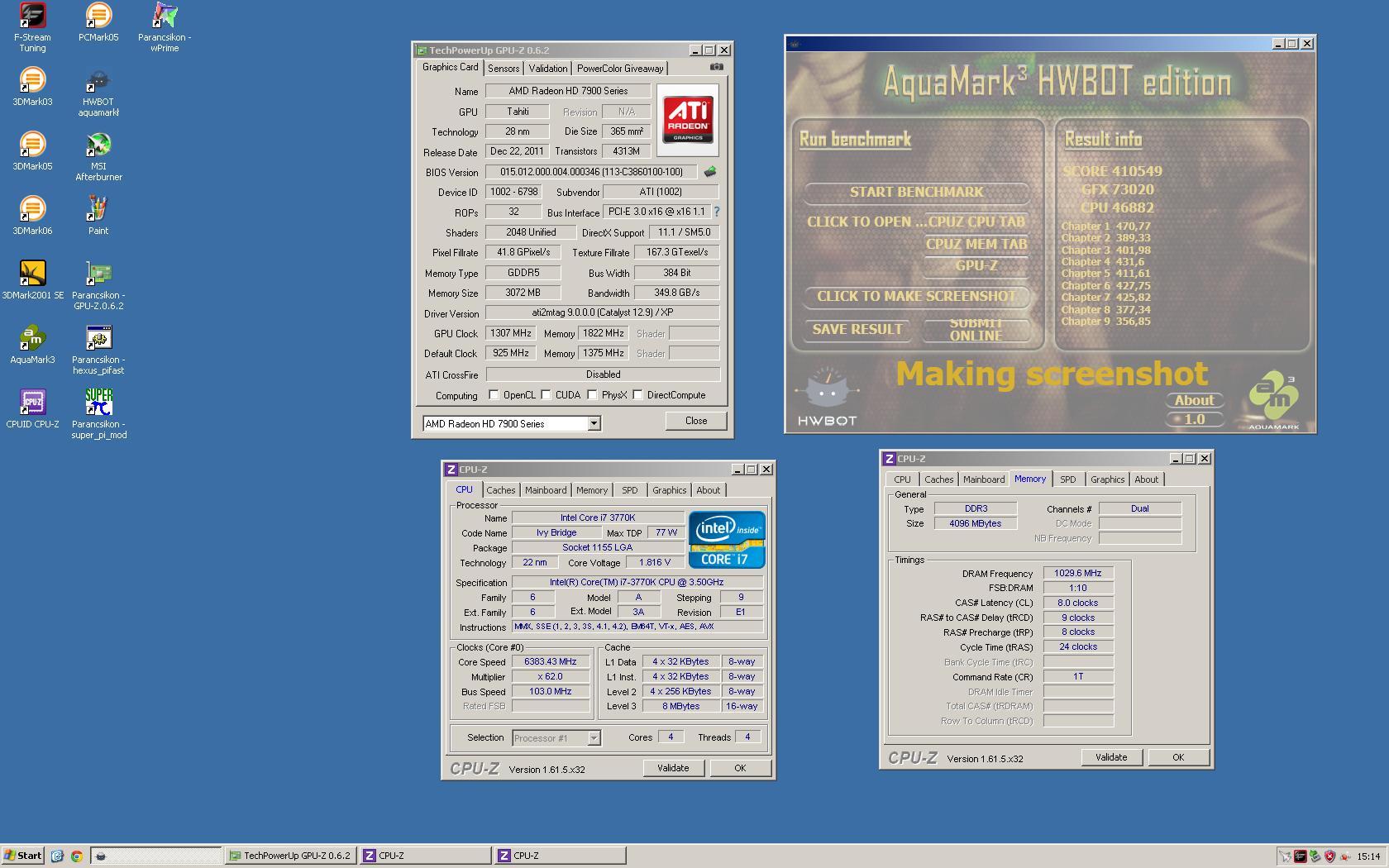Open Mainboard tab in the CPU tab CPU-Z window
Image resolution: width=1389 pixels, height=868 pixels.
[546, 490]
